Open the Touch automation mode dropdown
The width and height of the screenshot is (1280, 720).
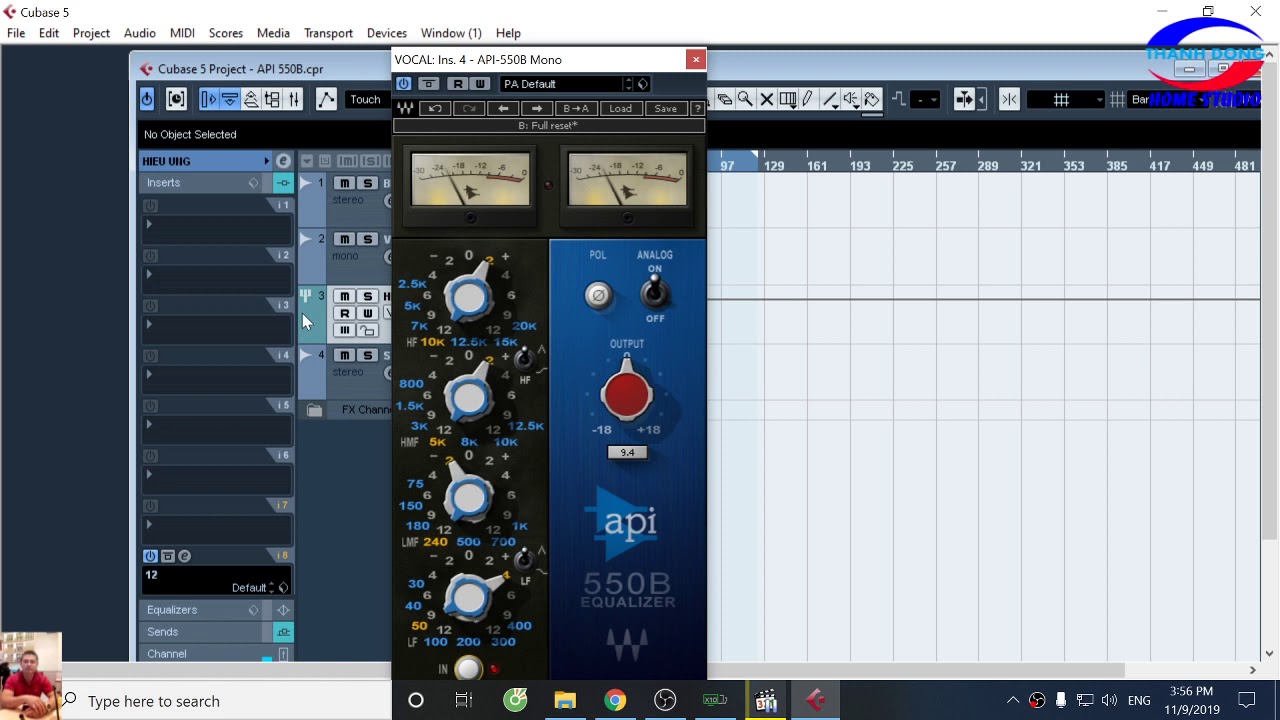[368, 99]
